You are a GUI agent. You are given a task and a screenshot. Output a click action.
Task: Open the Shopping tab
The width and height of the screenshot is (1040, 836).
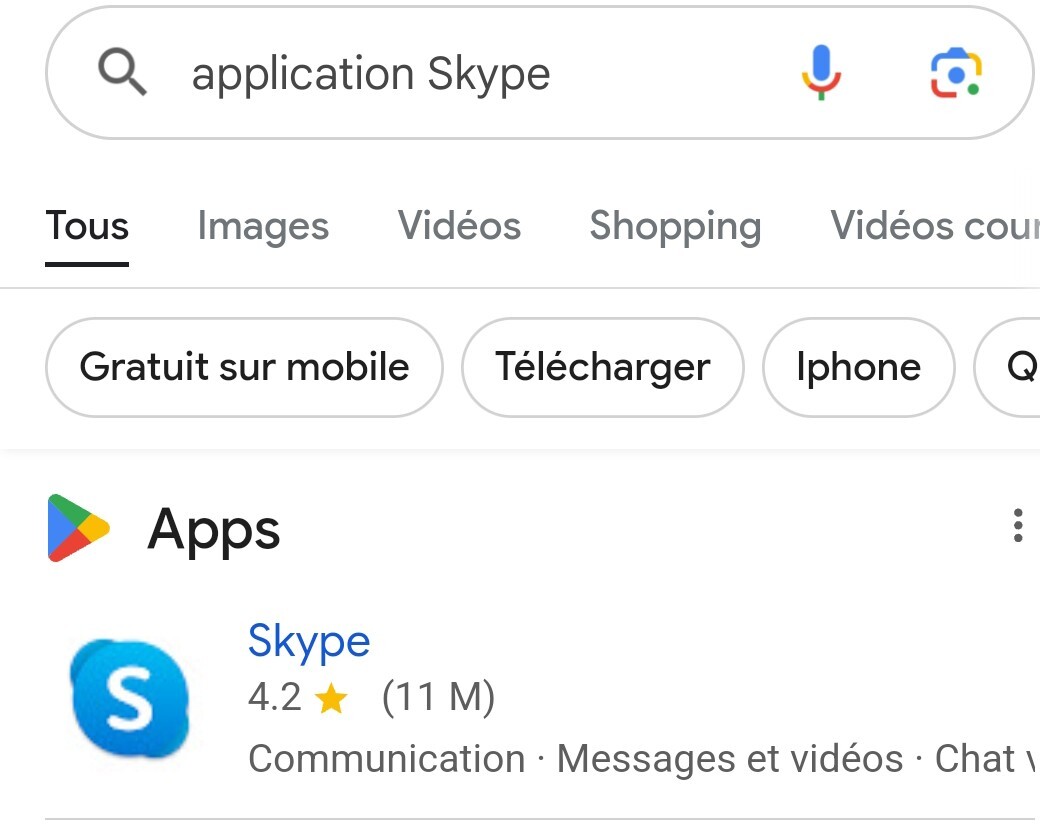click(675, 227)
